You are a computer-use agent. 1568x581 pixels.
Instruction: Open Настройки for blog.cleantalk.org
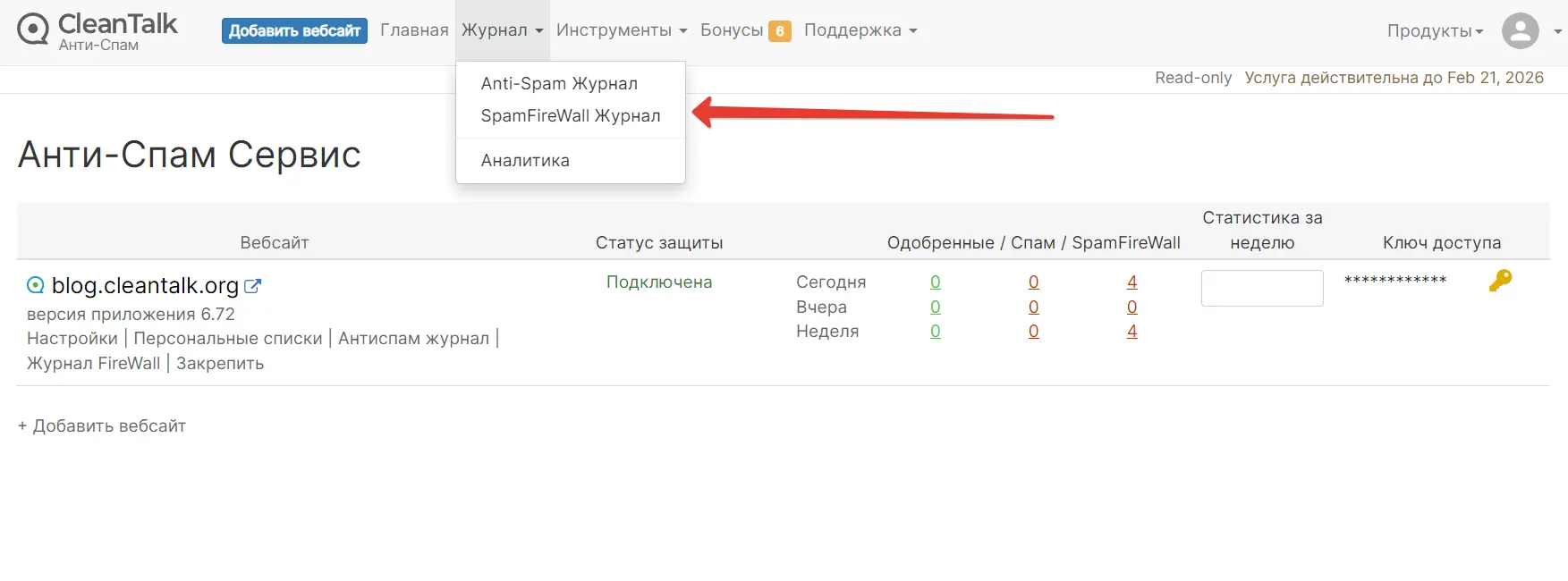(x=72, y=338)
